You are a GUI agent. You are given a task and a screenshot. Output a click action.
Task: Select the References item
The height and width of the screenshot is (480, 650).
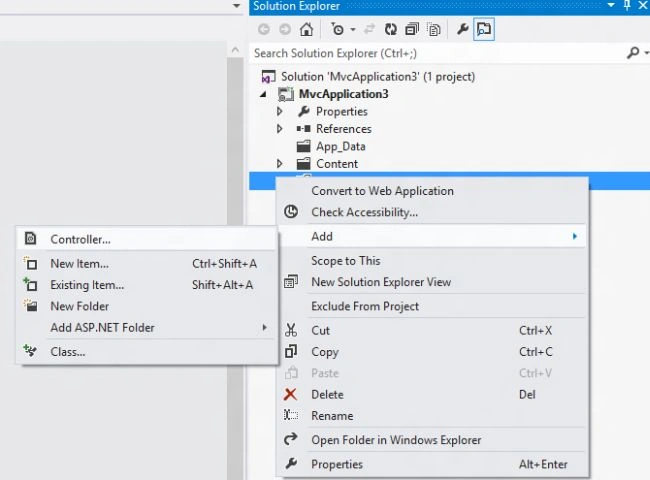click(x=344, y=129)
